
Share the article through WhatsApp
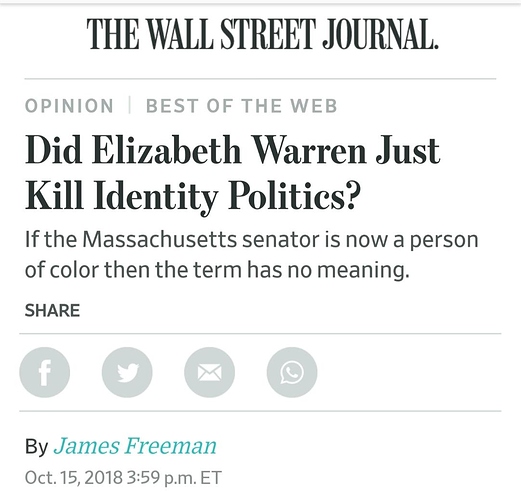pyautogui.click(x=292, y=372)
